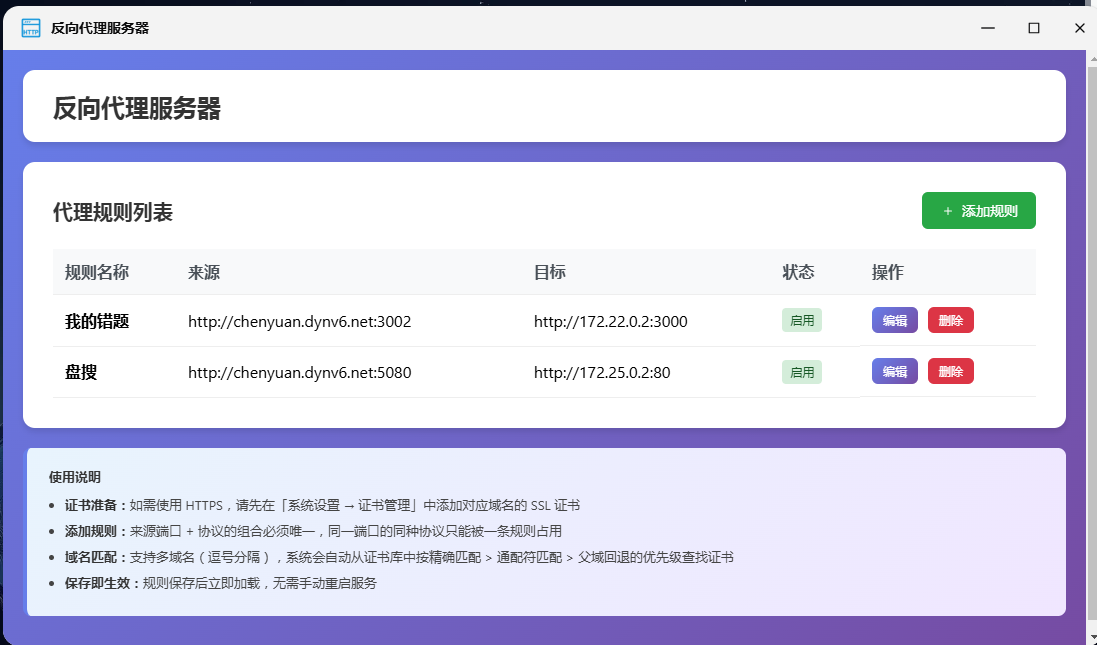Click the 目标 column header
This screenshot has height=645, width=1097.
coord(549,272)
